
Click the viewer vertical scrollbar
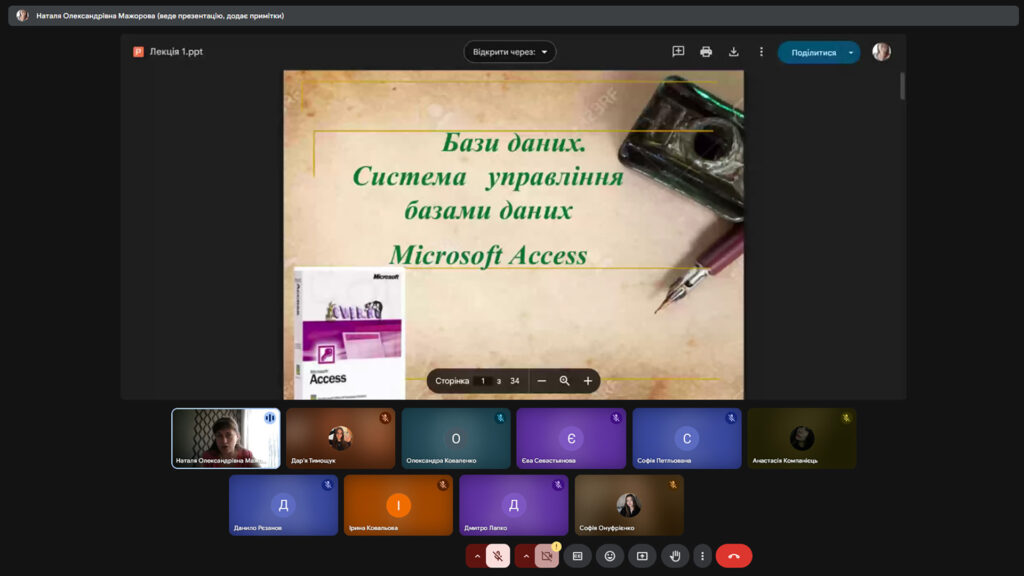(x=903, y=86)
